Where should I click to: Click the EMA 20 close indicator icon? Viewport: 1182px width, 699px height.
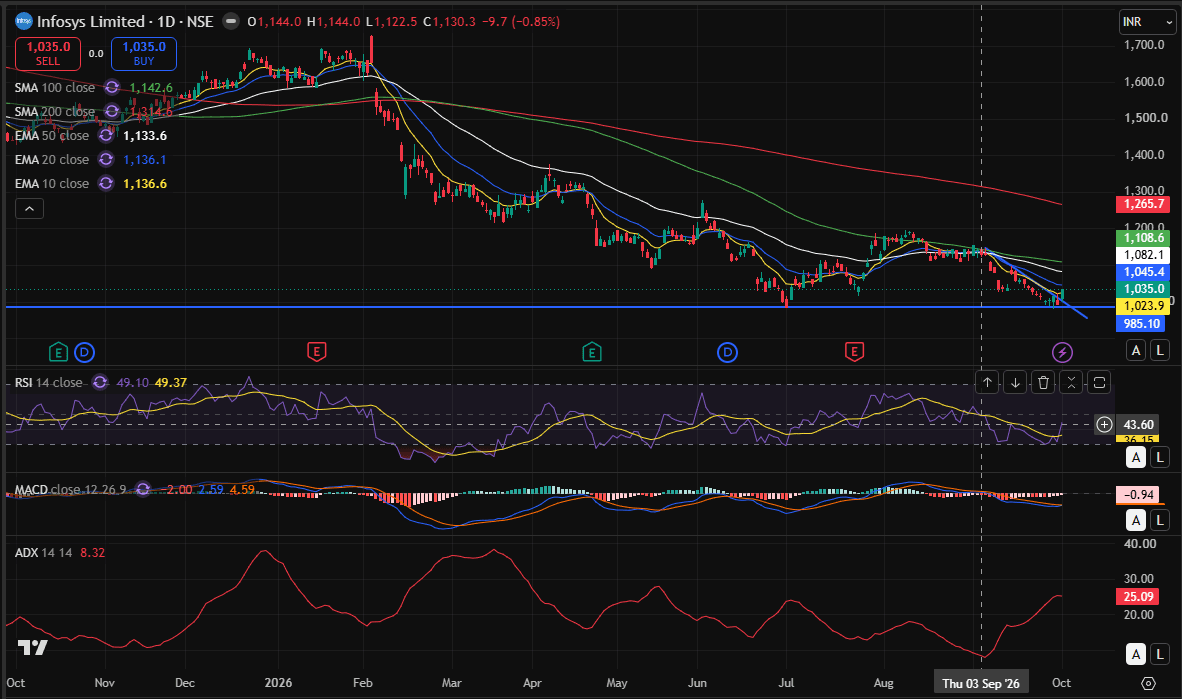(106, 160)
